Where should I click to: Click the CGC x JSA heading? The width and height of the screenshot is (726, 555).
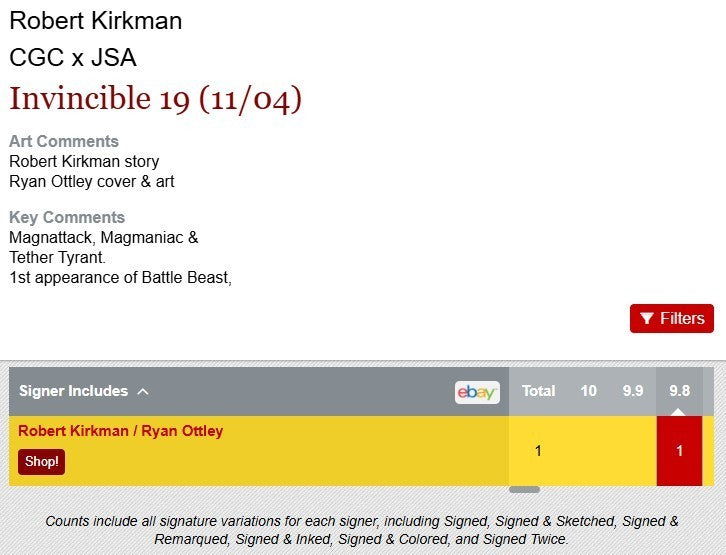pos(73,58)
